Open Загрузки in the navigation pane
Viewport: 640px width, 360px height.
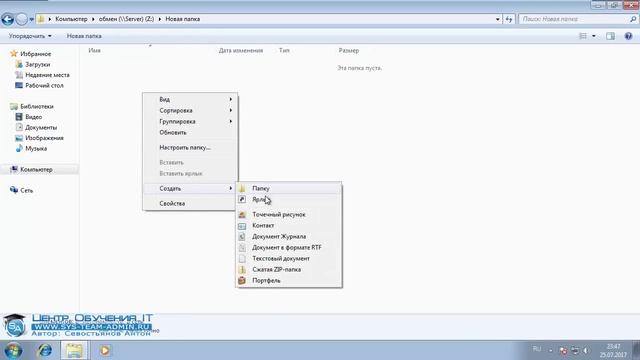point(38,64)
